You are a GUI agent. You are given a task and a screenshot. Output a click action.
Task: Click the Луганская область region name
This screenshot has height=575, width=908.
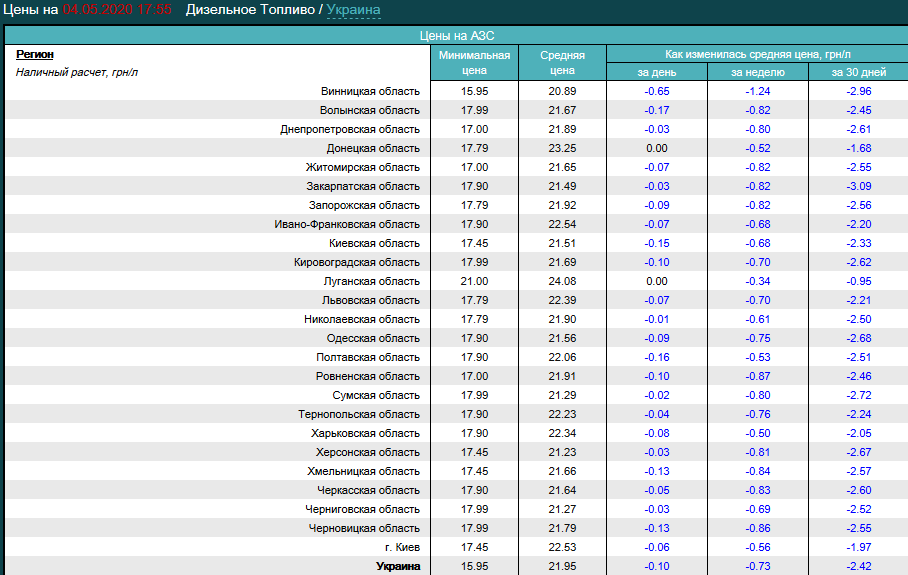point(372,281)
